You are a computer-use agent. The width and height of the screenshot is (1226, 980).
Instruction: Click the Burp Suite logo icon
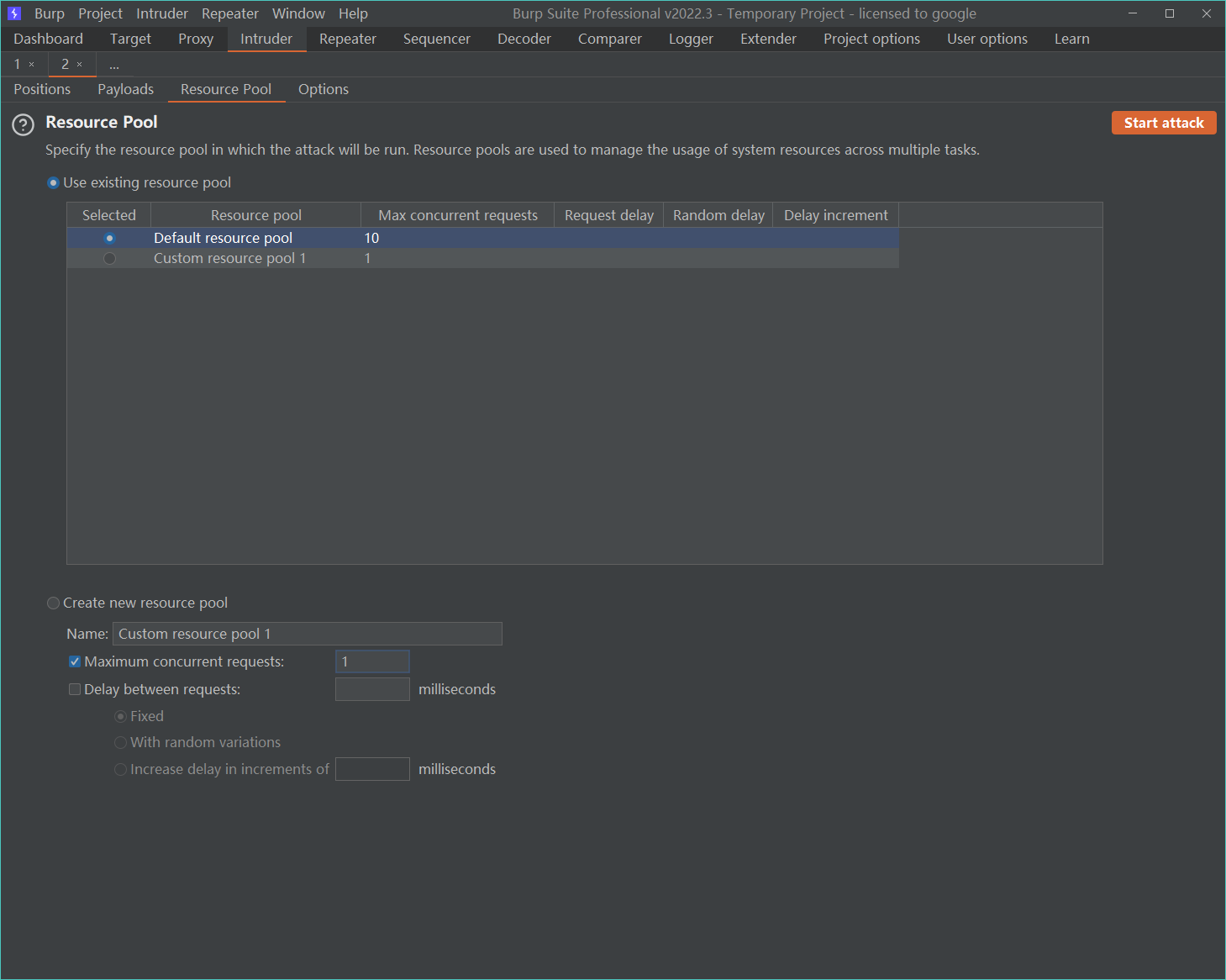tap(14, 13)
